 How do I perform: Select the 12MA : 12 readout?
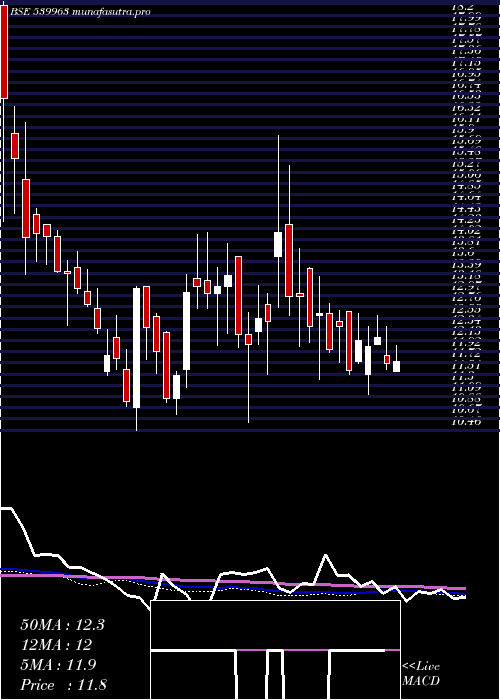[x=56, y=645]
